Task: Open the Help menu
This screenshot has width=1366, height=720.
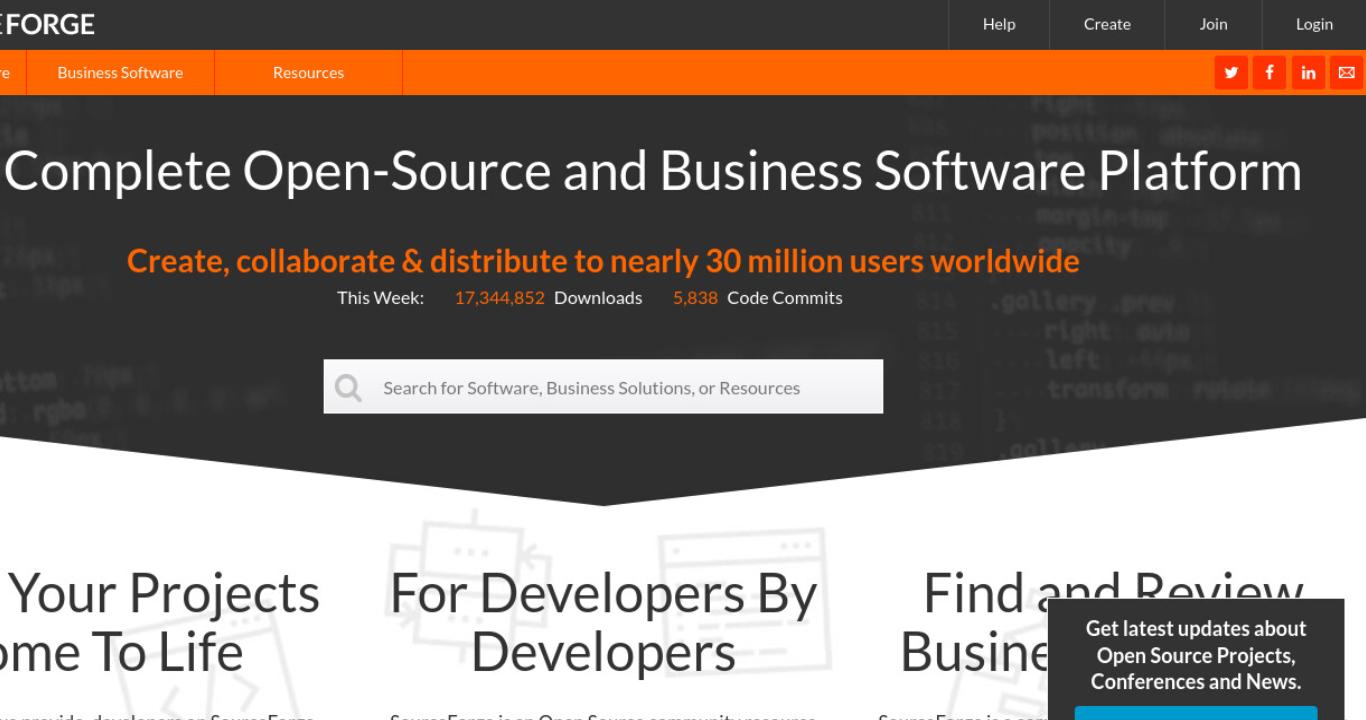Action: coord(999,24)
